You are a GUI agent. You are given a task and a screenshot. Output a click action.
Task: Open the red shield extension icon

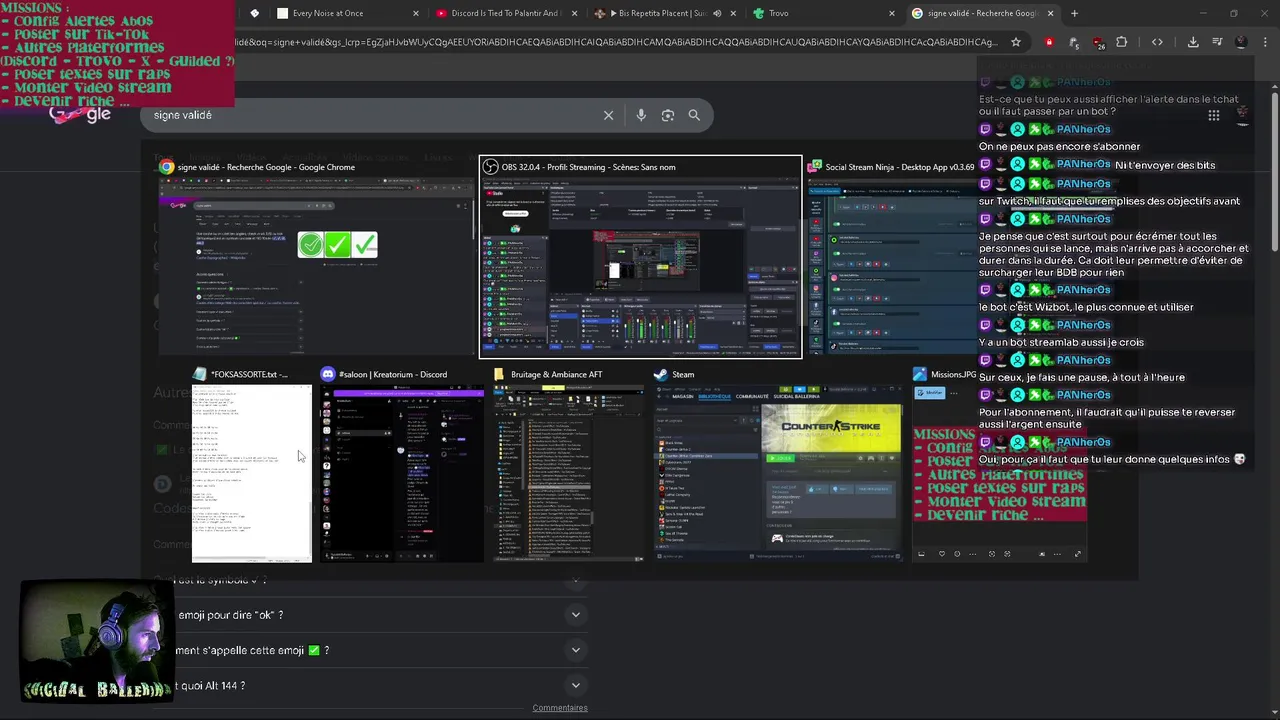(x=1049, y=42)
